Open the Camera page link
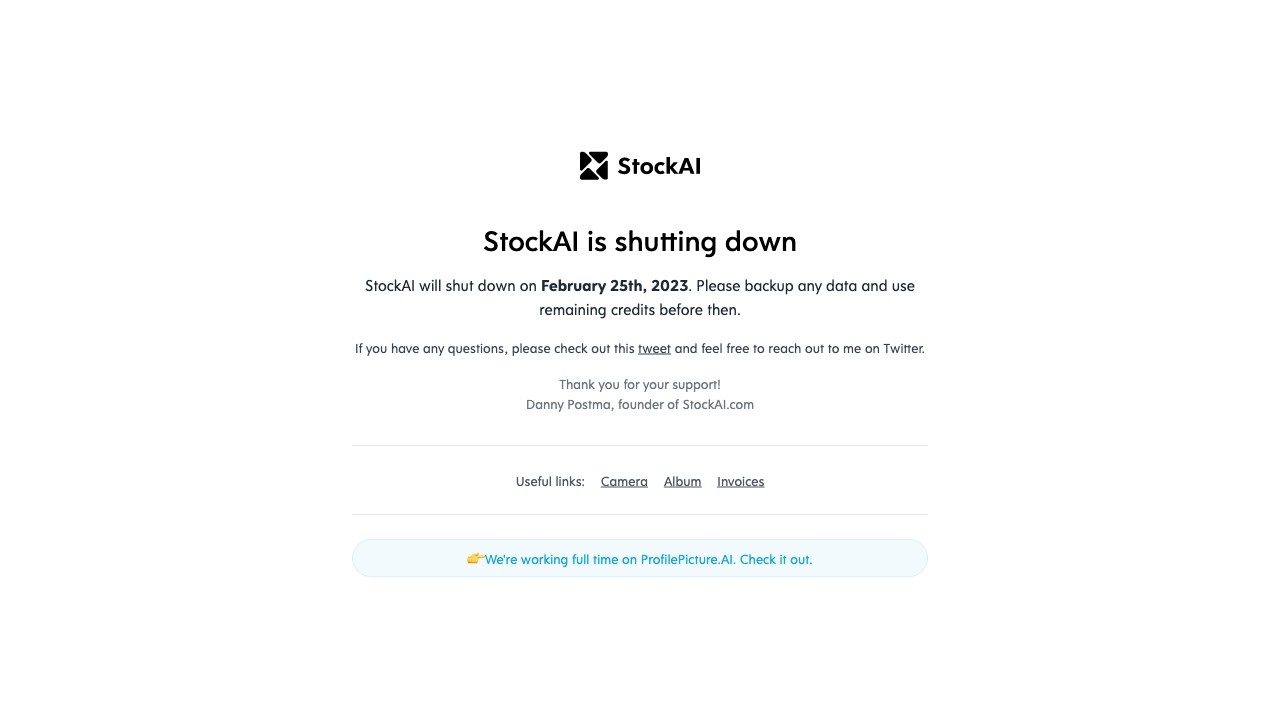The width and height of the screenshot is (1280, 720). pyautogui.click(x=624, y=481)
